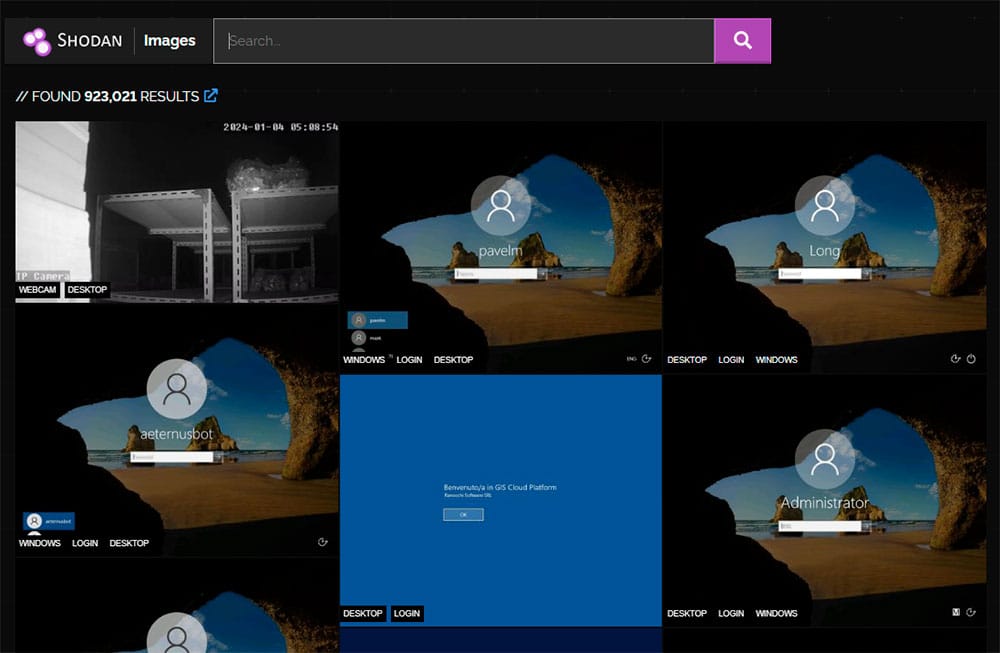Open the GIS Cloud Platform blue thumbnail
This screenshot has width=1000, height=653.
[x=501, y=501]
